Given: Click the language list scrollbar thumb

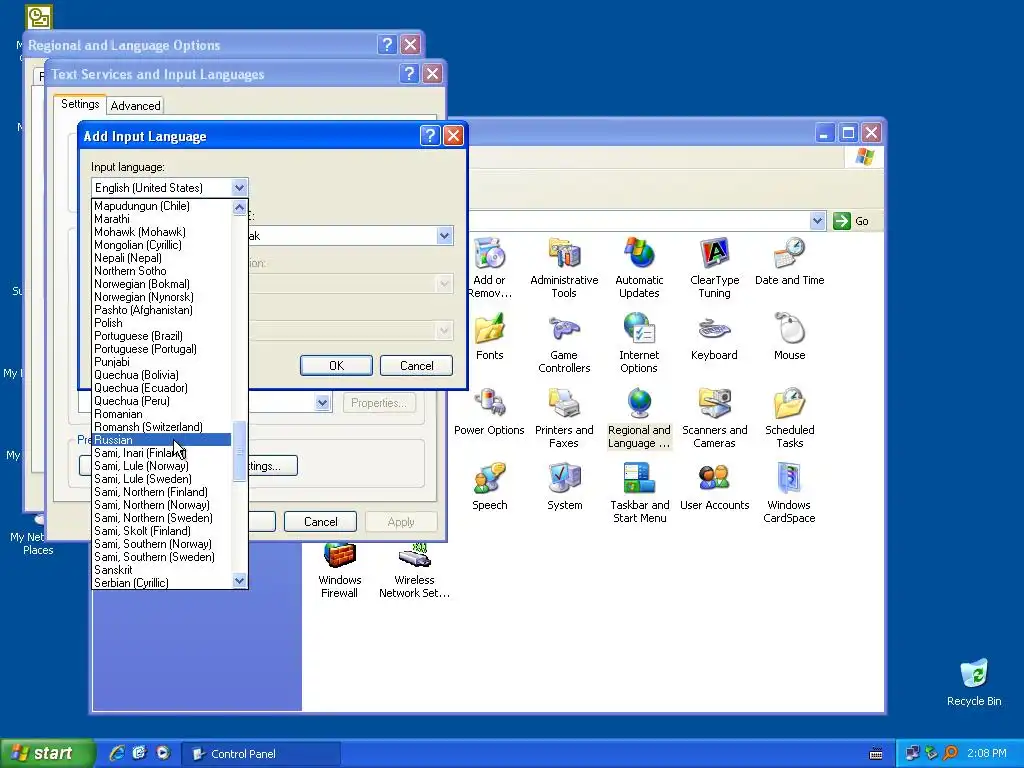Looking at the screenshot, I should click(x=240, y=451).
